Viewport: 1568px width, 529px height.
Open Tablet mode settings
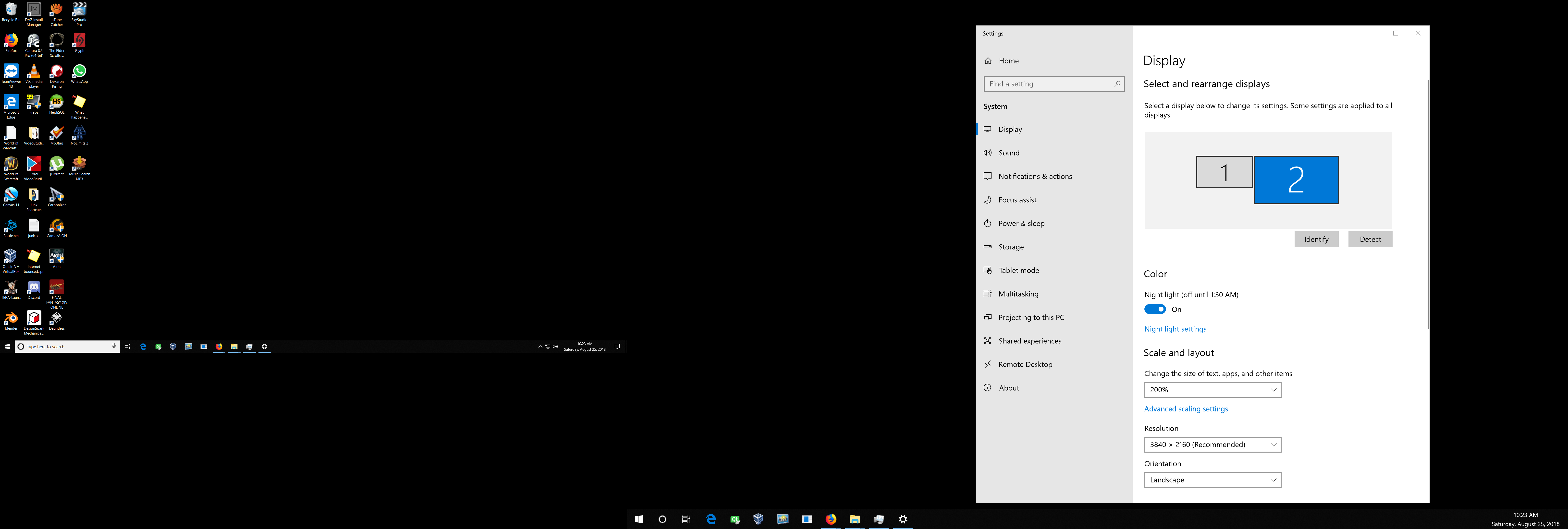[1018, 270]
